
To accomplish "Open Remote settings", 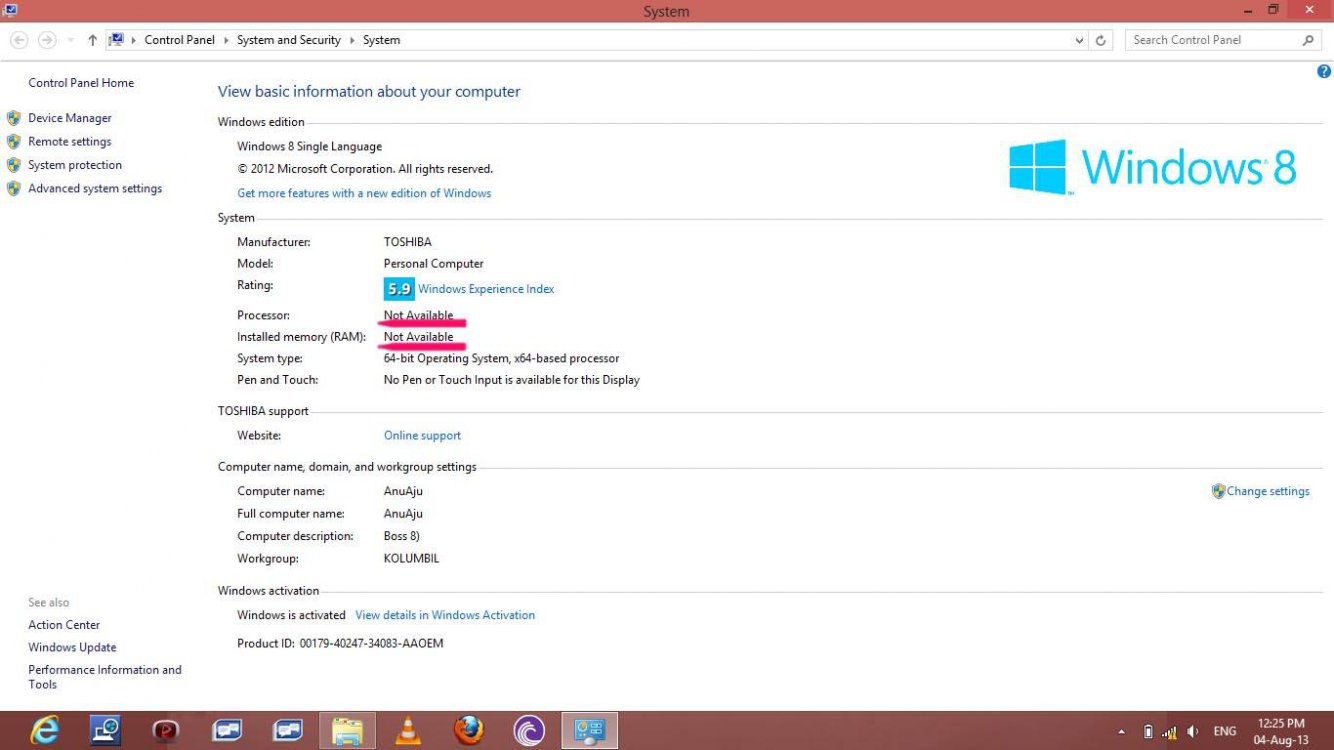I will [70, 142].
